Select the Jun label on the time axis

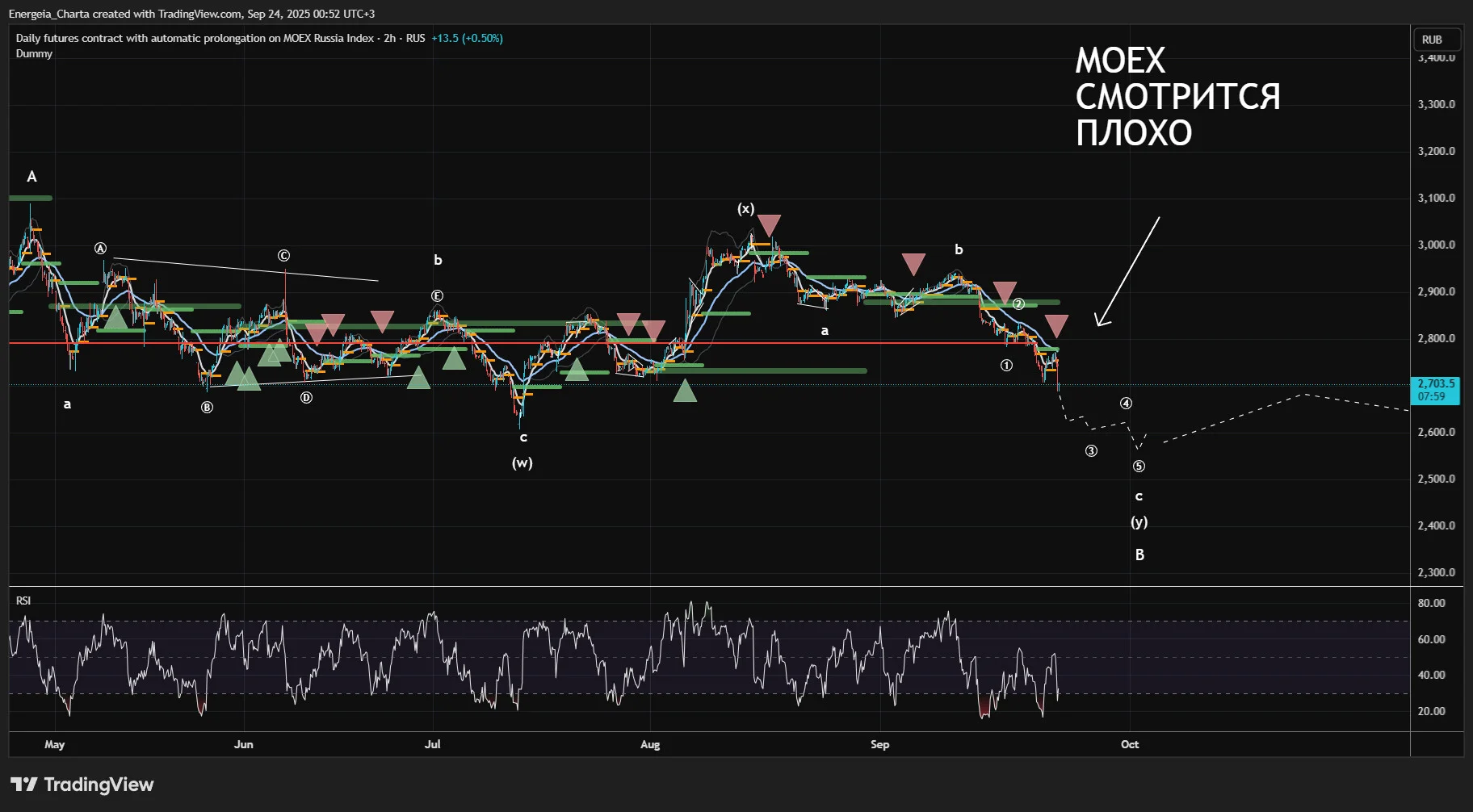(243, 744)
